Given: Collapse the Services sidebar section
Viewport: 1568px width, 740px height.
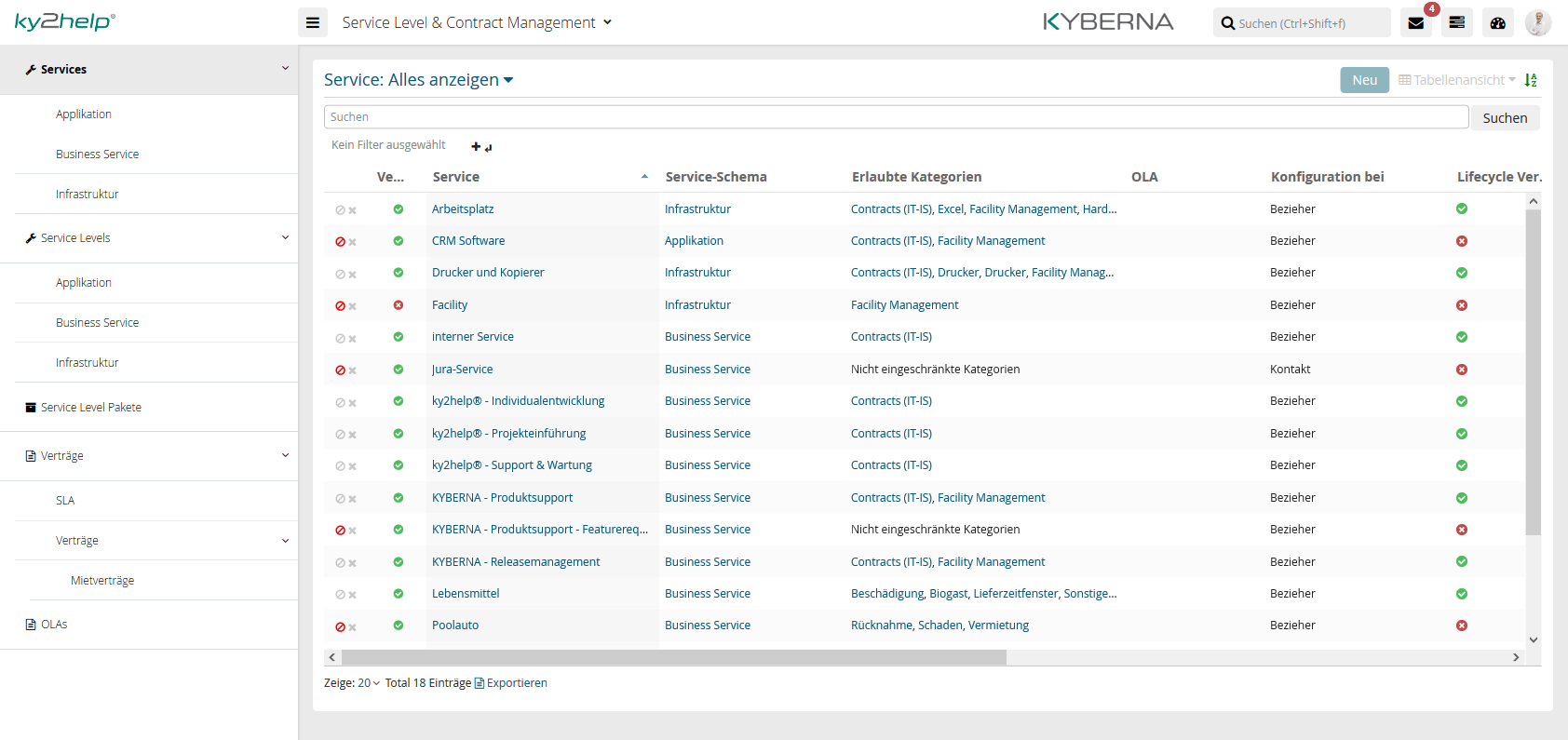Looking at the screenshot, I should (285, 69).
